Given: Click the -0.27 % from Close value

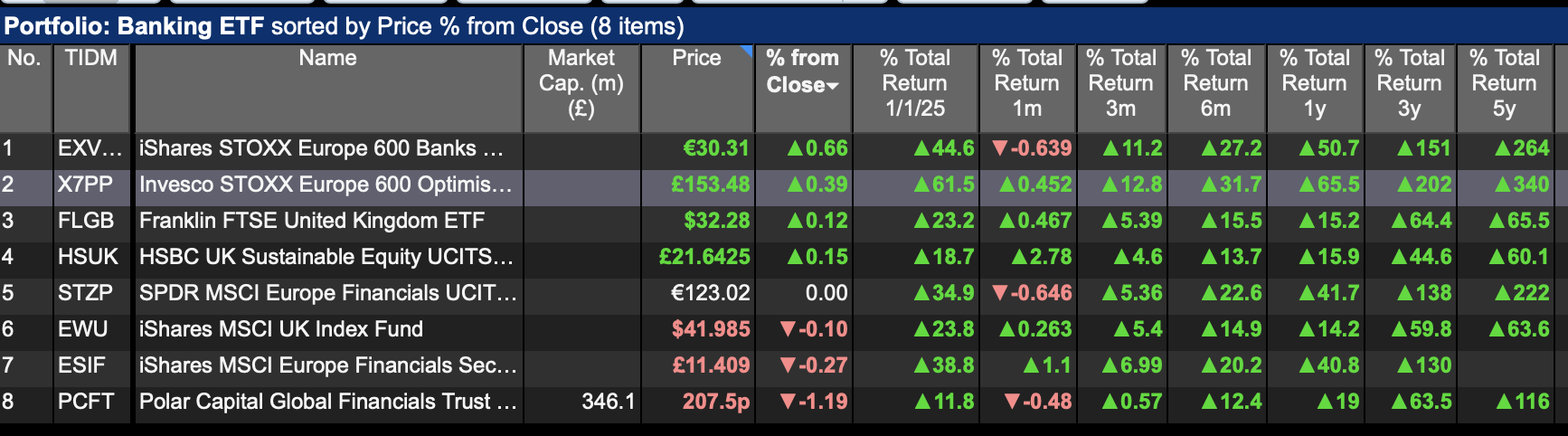Looking at the screenshot, I should pos(814,365).
